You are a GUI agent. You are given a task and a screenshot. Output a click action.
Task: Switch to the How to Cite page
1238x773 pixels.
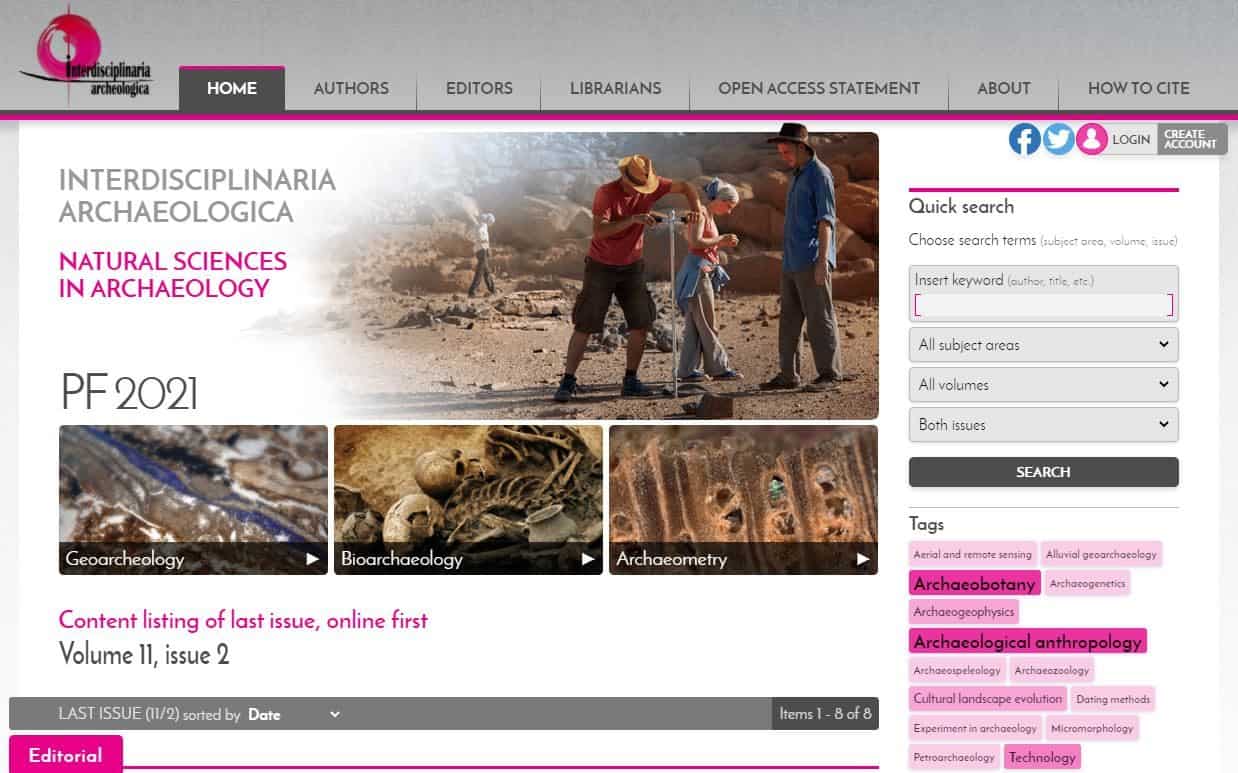tap(1138, 88)
